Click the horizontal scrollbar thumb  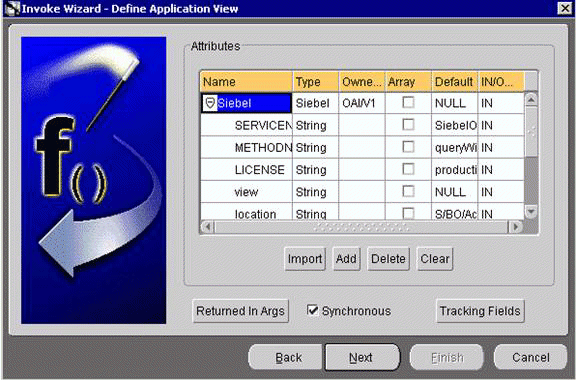(x=361, y=227)
